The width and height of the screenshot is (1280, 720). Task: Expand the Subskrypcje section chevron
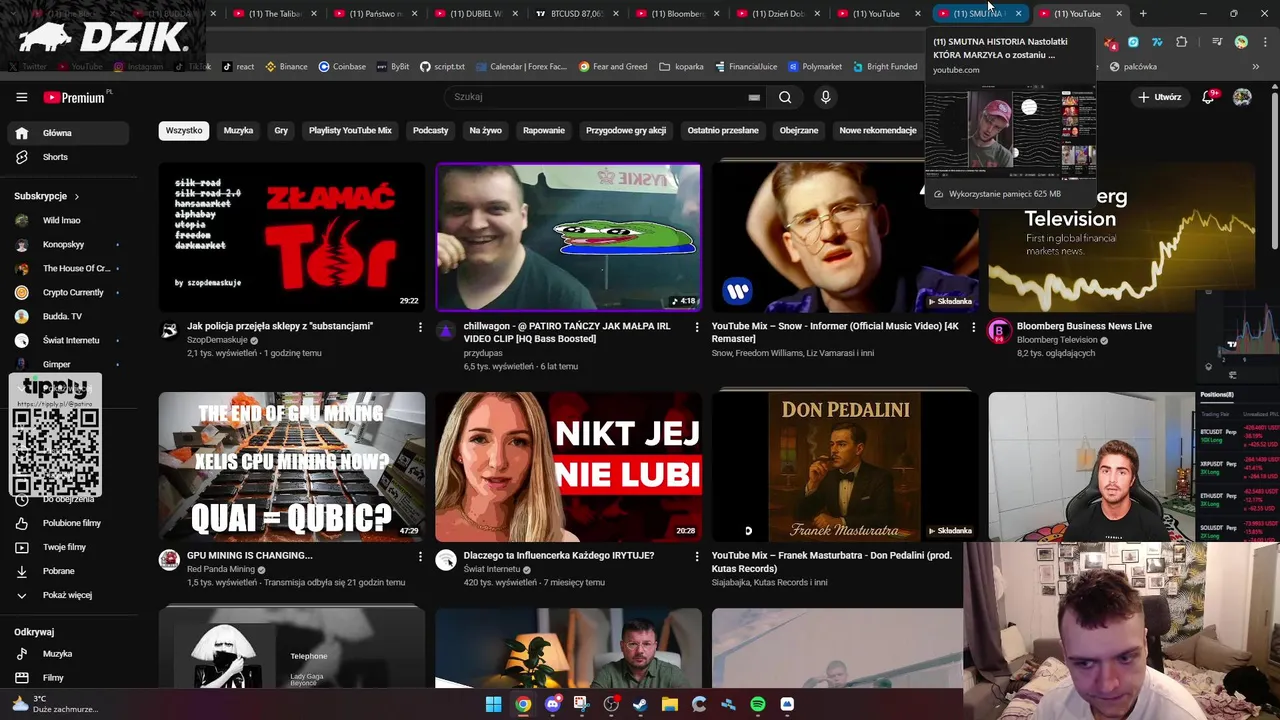[x=76, y=196]
